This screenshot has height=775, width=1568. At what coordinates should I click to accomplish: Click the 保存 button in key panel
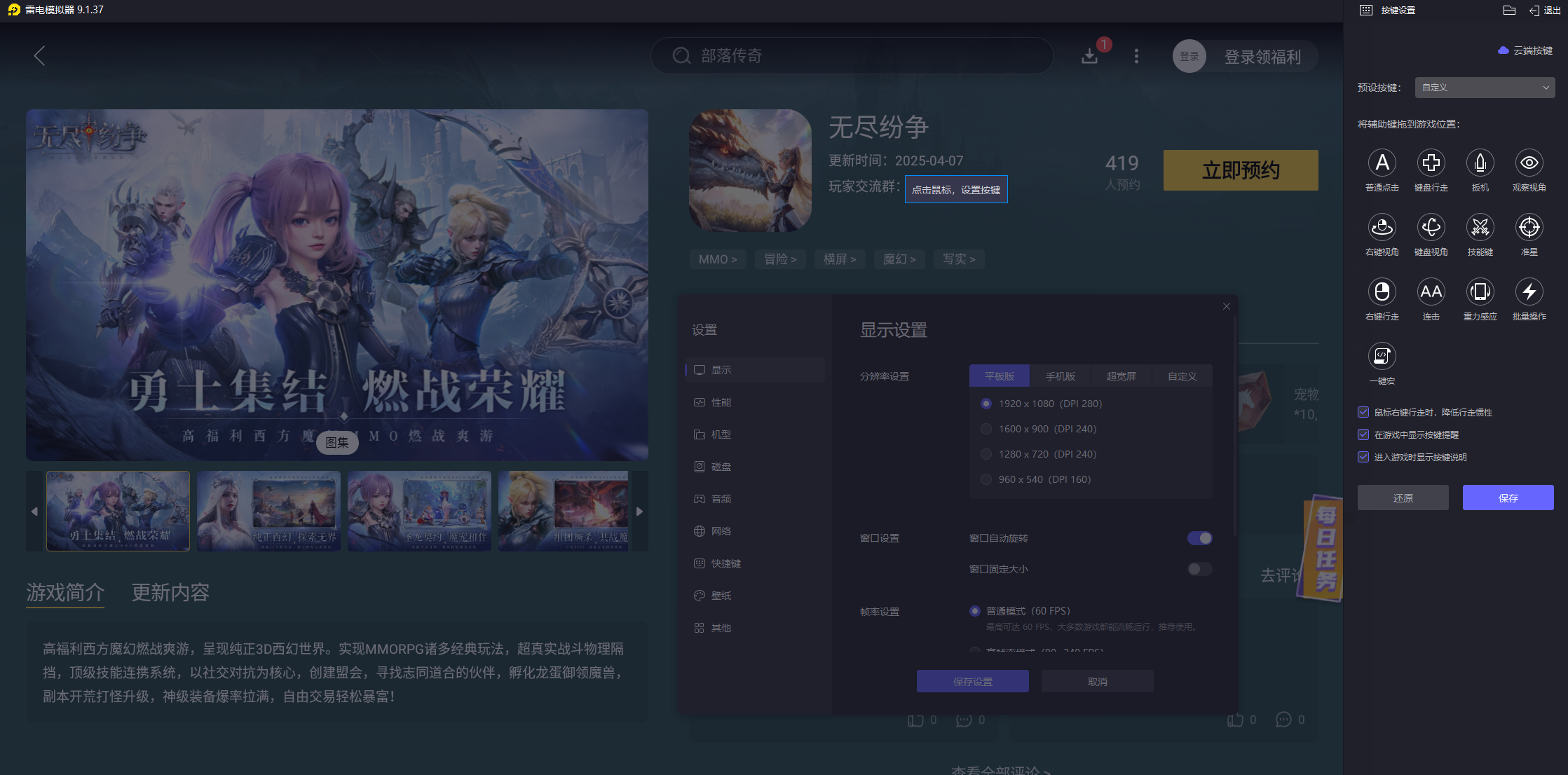click(x=1508, y=498)
